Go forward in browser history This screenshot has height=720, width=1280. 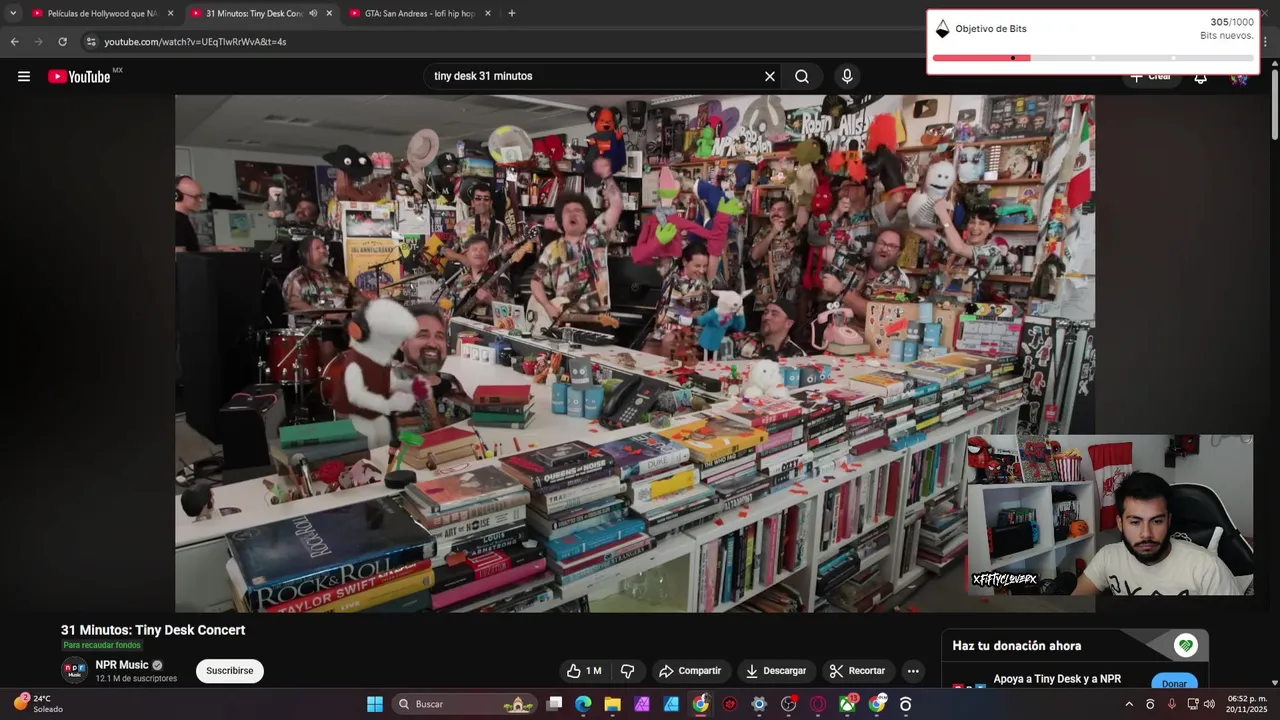38,42
